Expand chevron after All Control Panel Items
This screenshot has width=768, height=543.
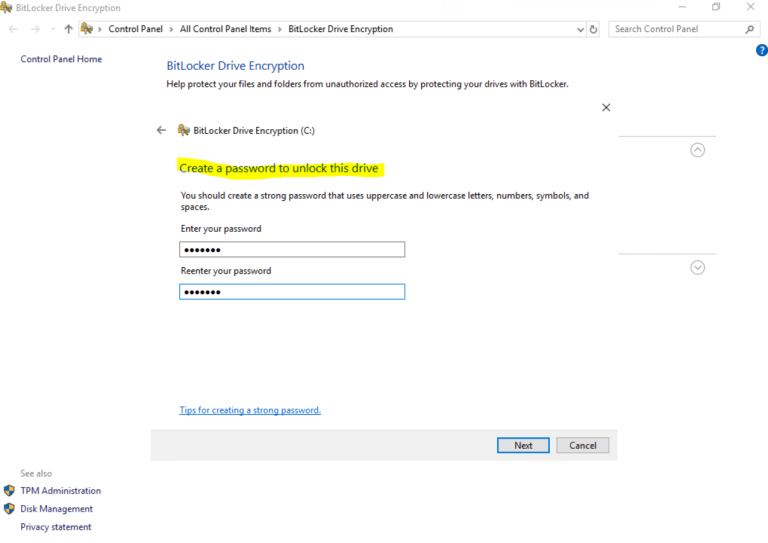tap(280, 29)
